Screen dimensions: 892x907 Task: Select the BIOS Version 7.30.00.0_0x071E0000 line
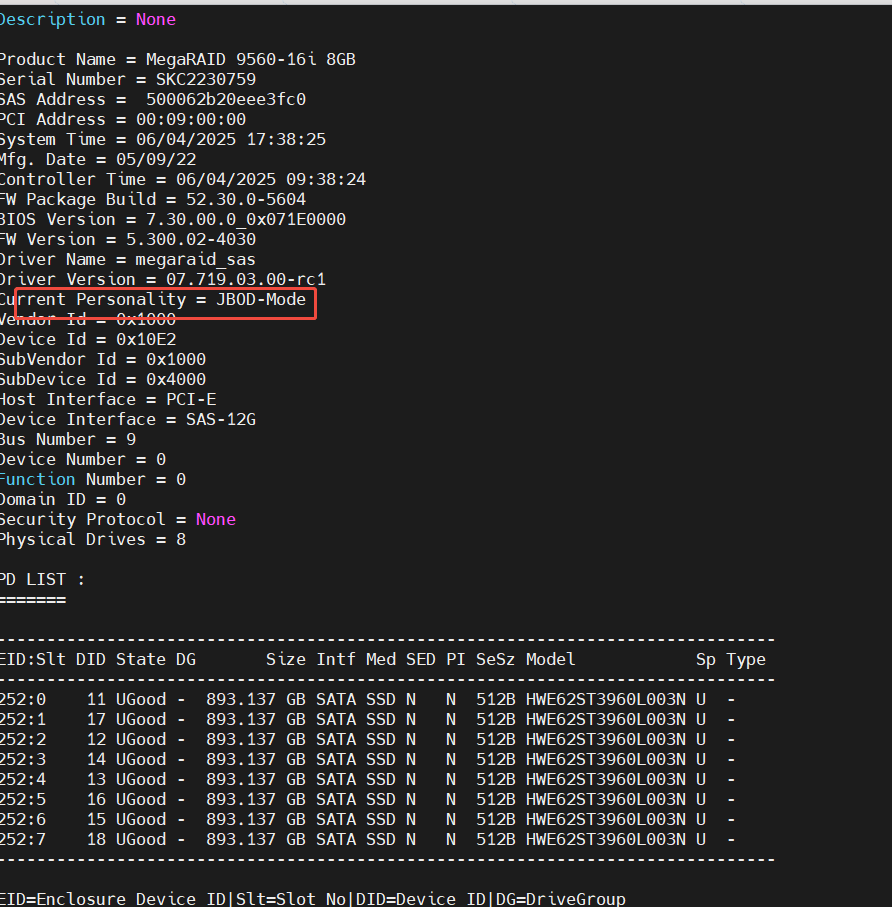coord(173,220)
